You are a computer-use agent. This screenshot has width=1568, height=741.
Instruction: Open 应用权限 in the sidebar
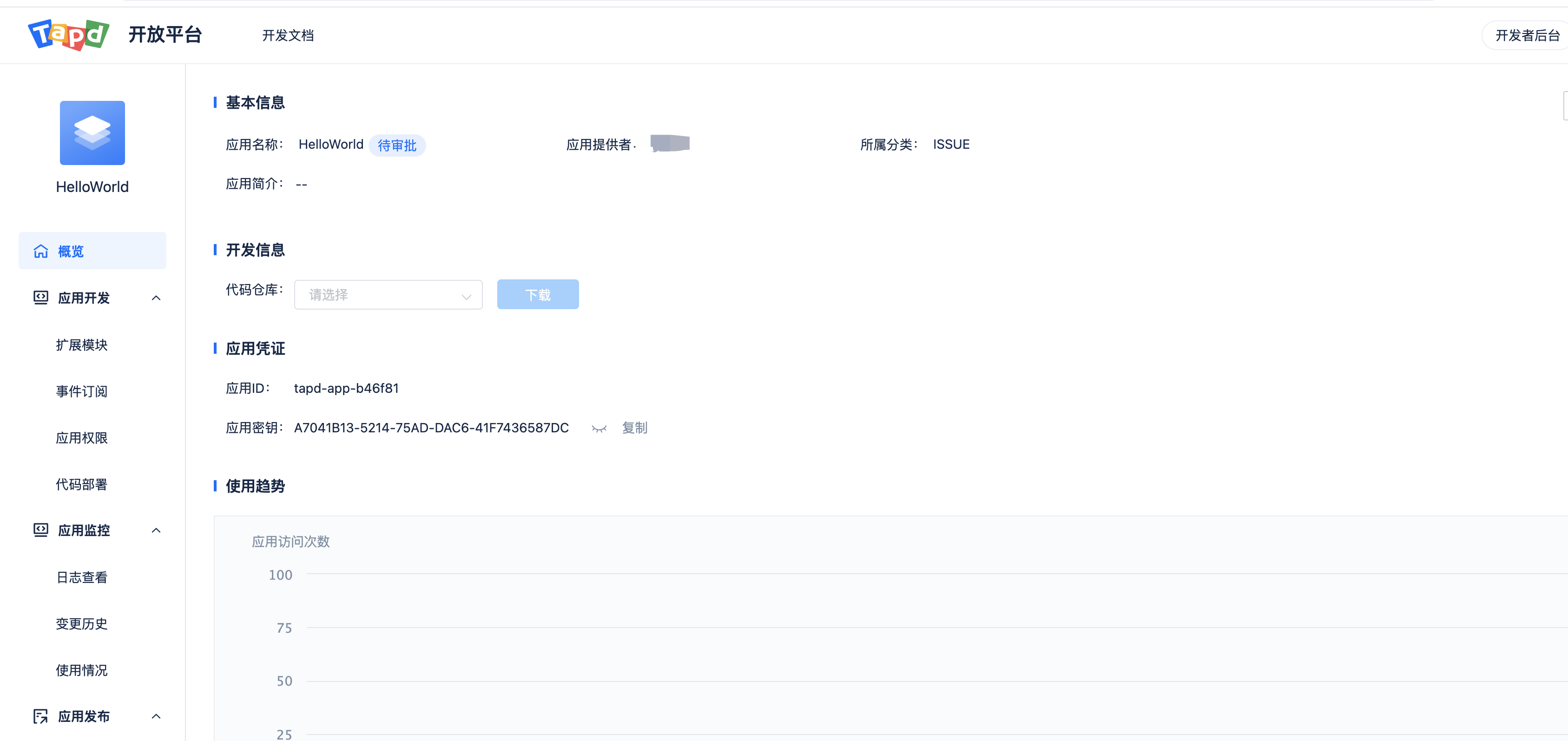coord(82,438)
